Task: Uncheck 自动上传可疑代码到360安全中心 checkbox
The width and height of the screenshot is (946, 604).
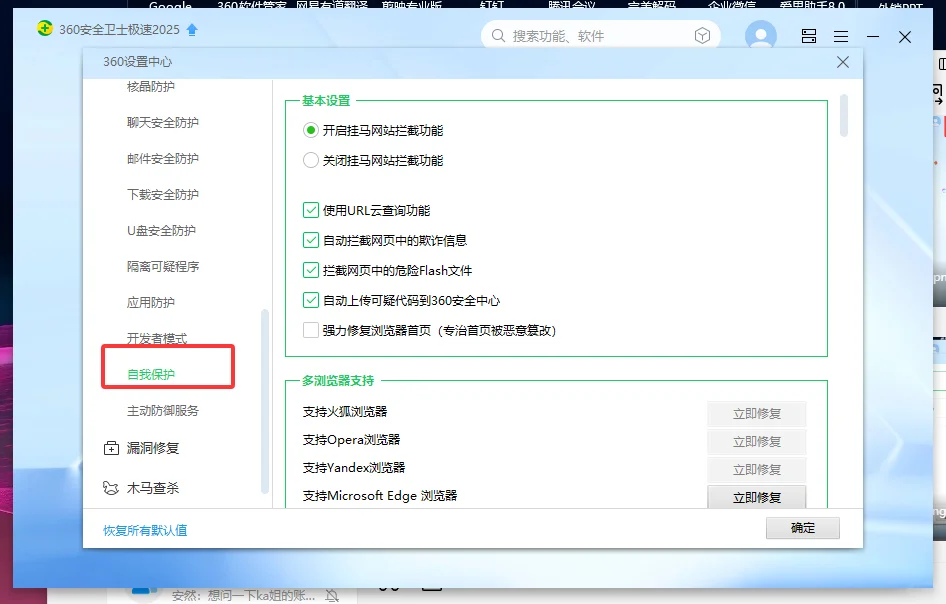Action: pyautogui.click(x=311, y=300)
